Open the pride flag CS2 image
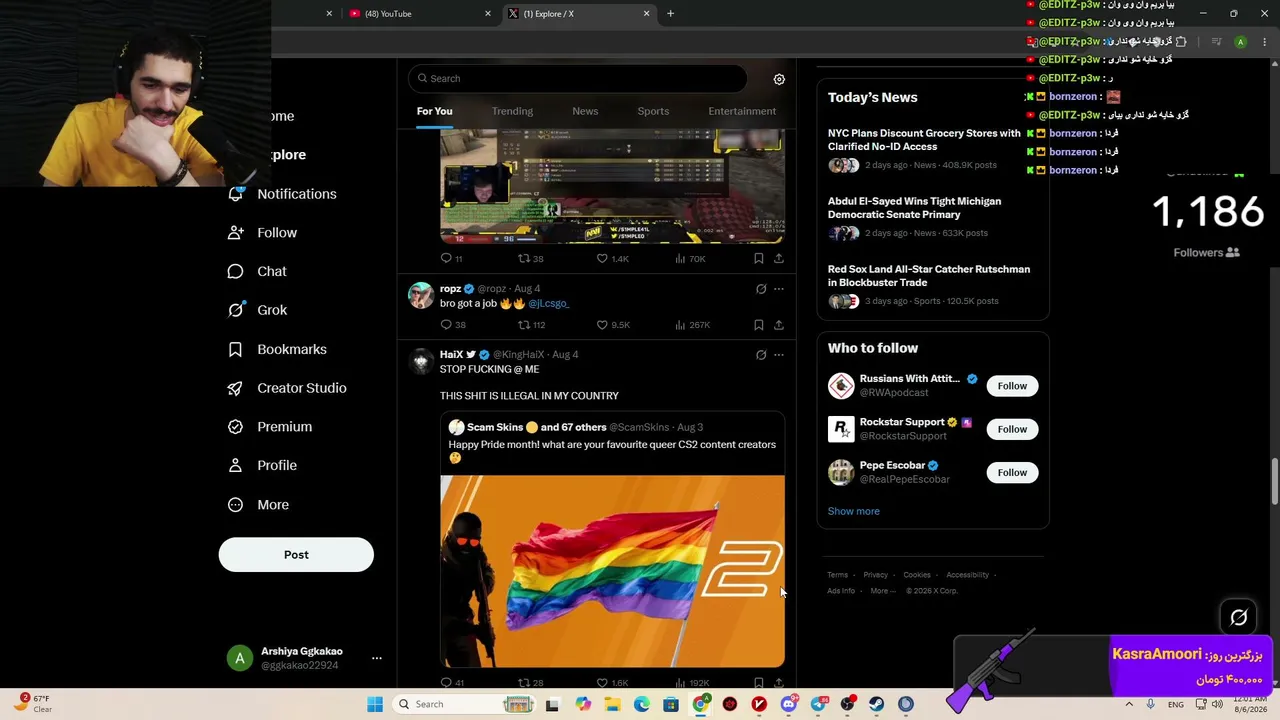Viewport: 1280px width, 720px height. click(612, 571)
